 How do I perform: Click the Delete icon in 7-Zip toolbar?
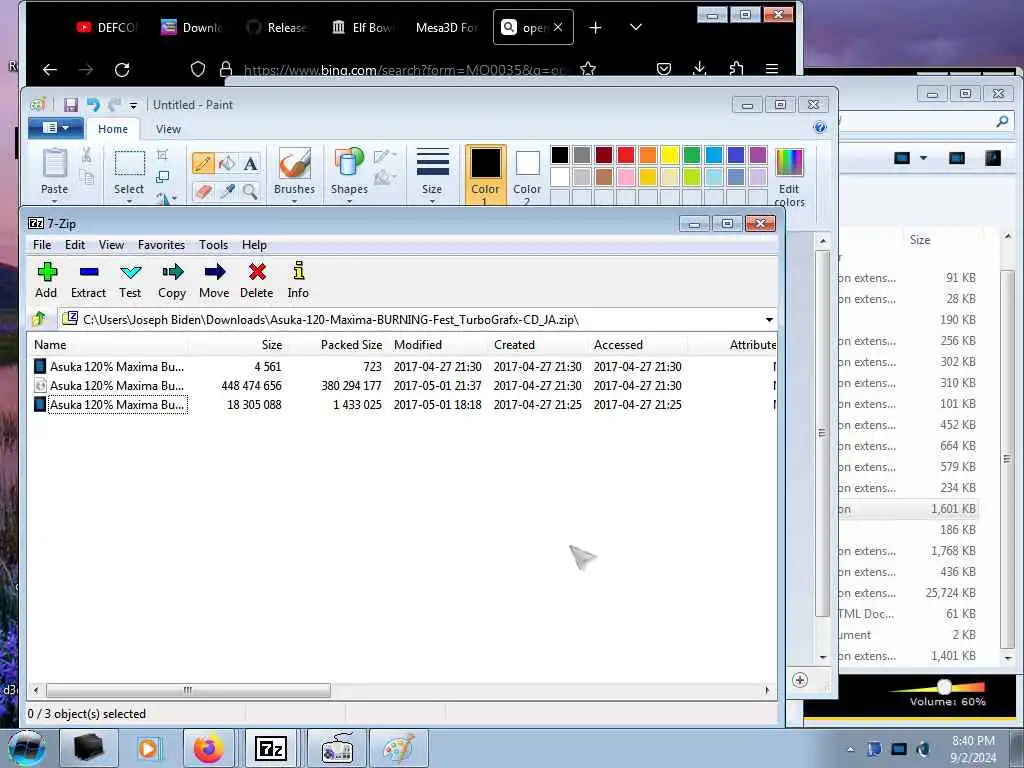click(x=257, y=280)
